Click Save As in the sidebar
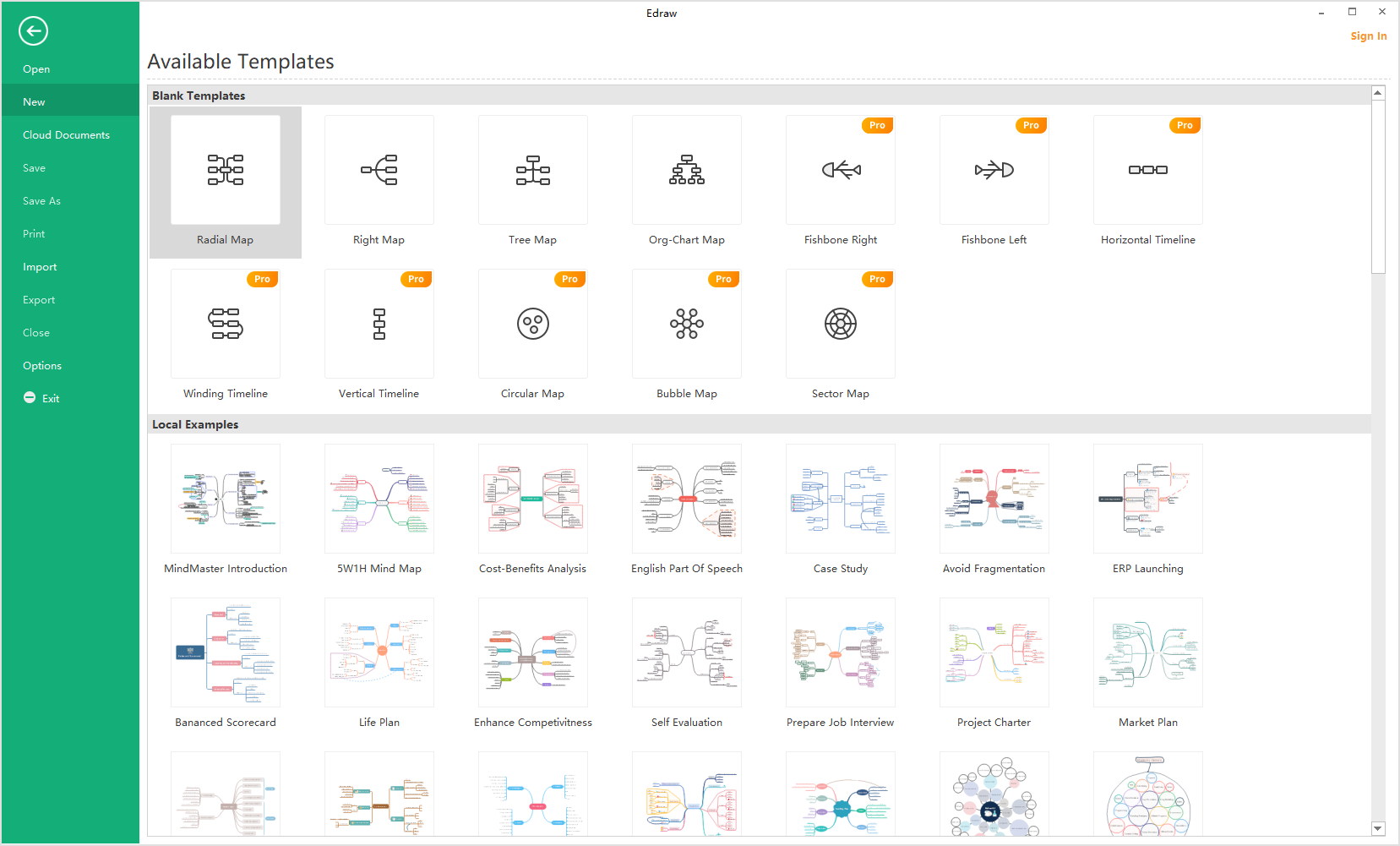Screen dimensions: 1400x846 pyautogui.click(x=41, y=201)
